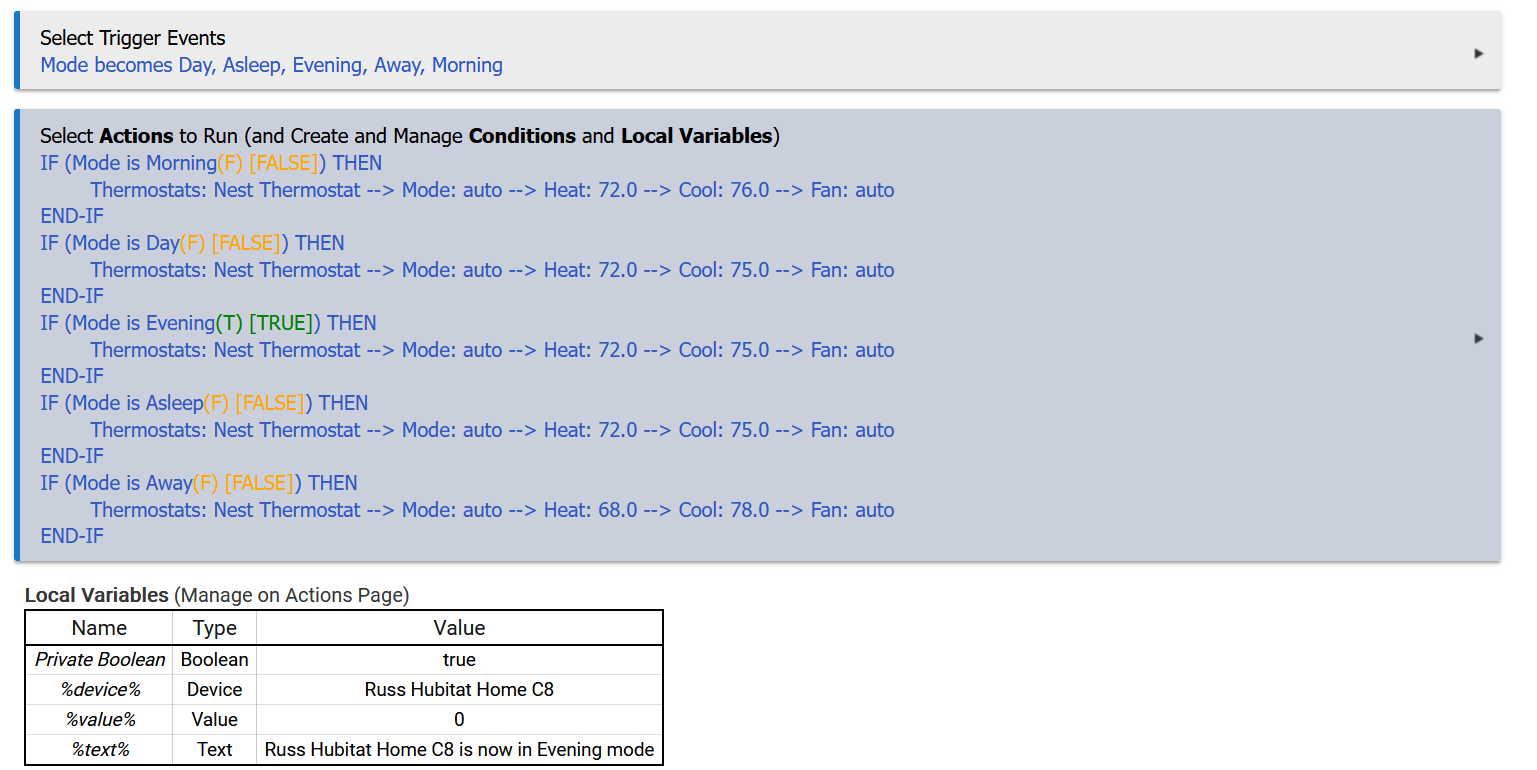This screenshot has width=1537, height=770.
Task: Select the Private Boolean variable name
Action: pos(100,660)
